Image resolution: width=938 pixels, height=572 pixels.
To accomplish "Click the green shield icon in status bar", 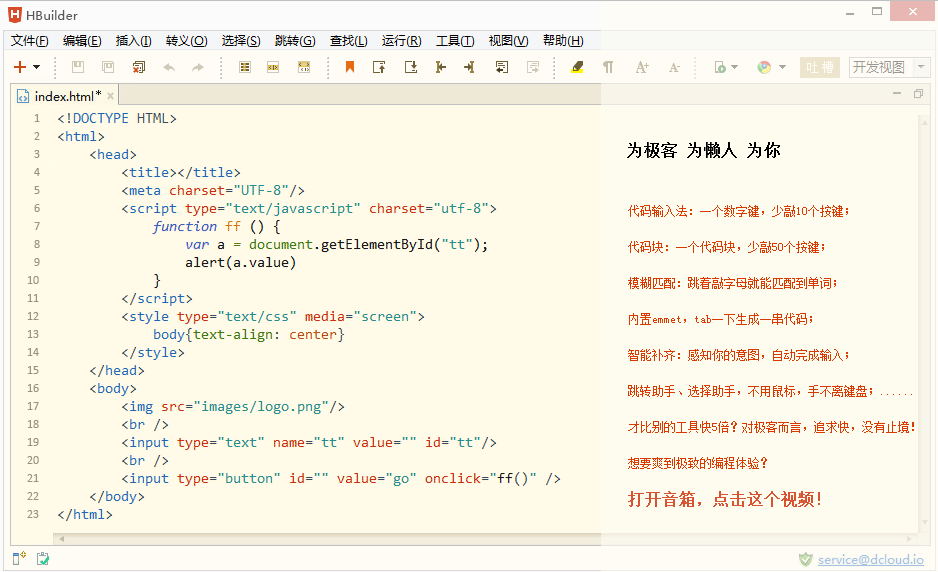I will point(806,559).
